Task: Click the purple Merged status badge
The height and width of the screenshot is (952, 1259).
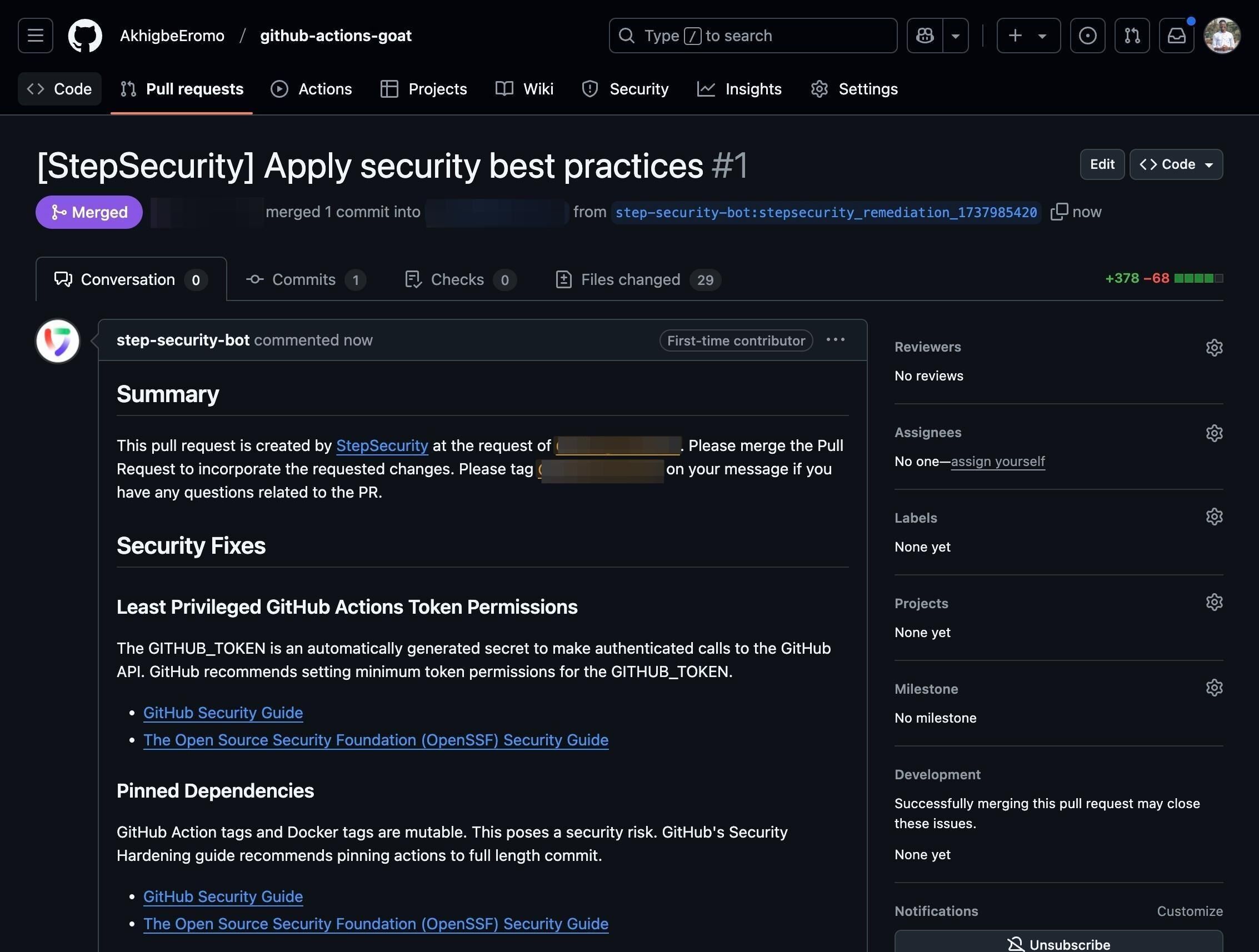Action: click(x=89, y=212)
